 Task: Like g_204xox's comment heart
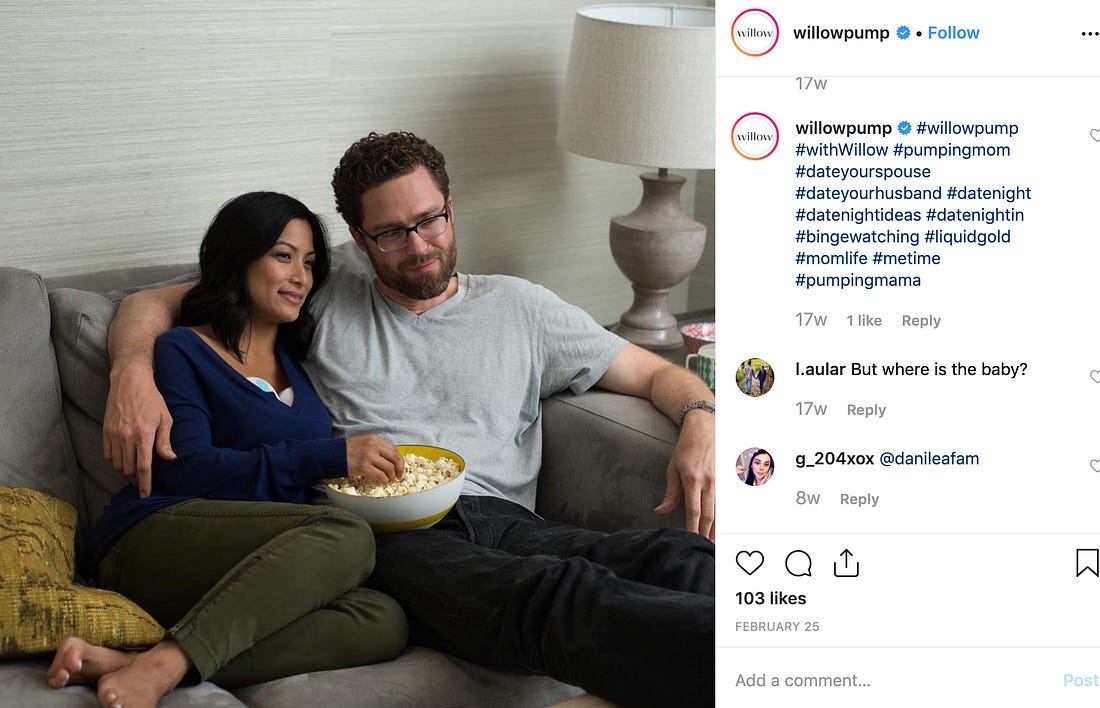[x=1095, y=466]
